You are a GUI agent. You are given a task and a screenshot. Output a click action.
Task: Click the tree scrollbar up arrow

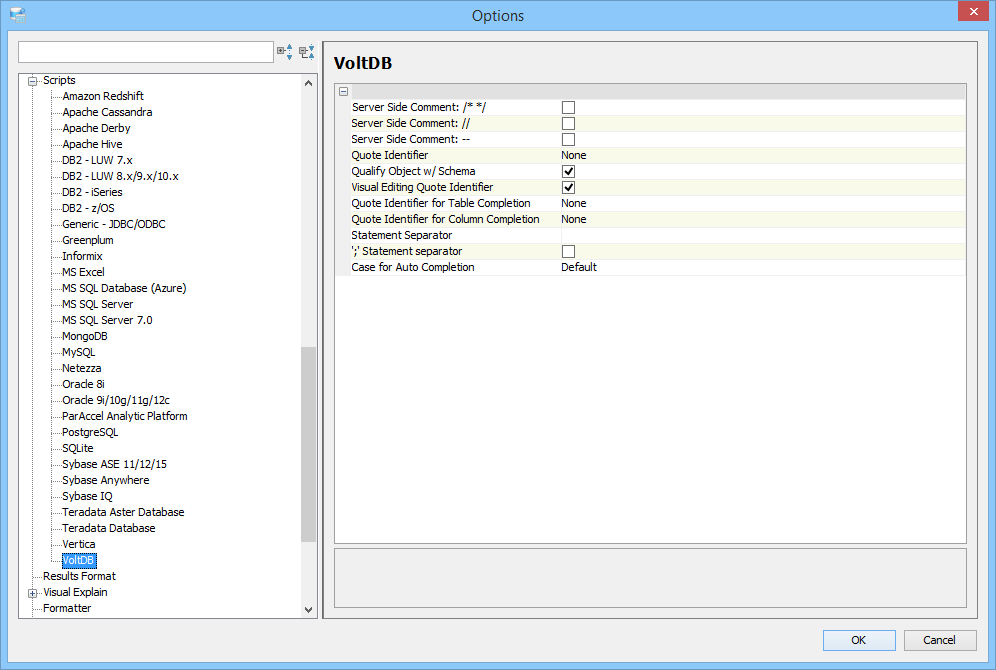coord(309,83)
